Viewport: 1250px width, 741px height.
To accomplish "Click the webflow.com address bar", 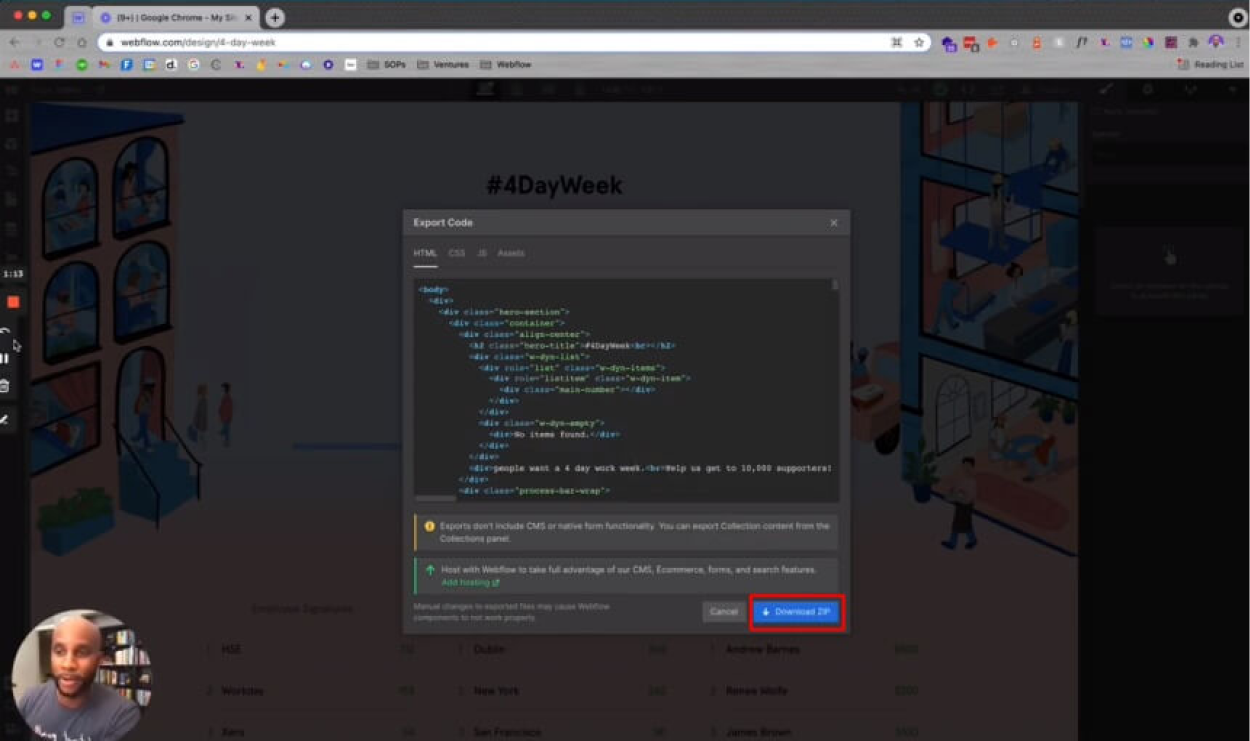I will pyautogui.click(x=515, y=43).
